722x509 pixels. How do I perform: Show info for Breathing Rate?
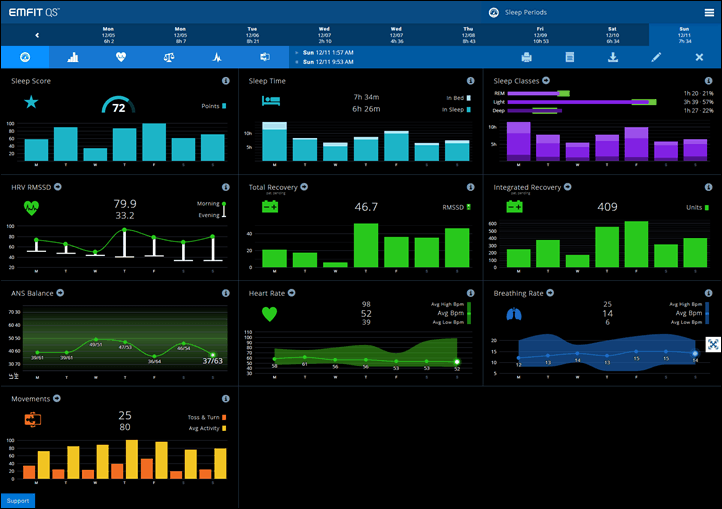708,293
